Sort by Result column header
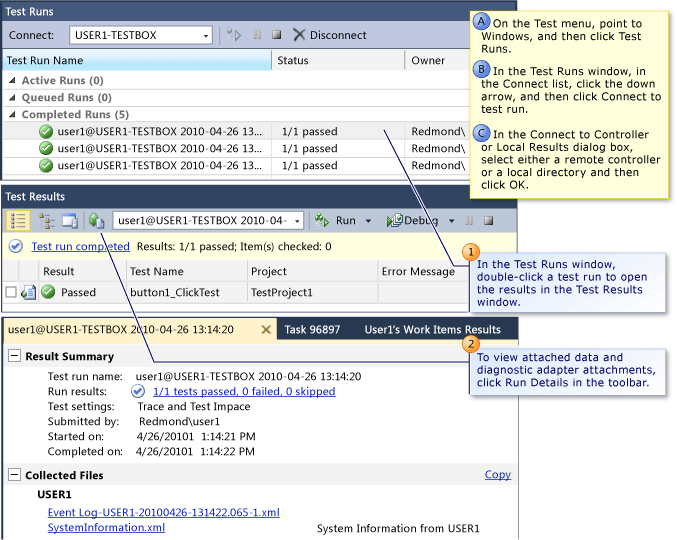The width and height of the screenshot is (677, 540). pyautogui.click(x=82, y=272)
